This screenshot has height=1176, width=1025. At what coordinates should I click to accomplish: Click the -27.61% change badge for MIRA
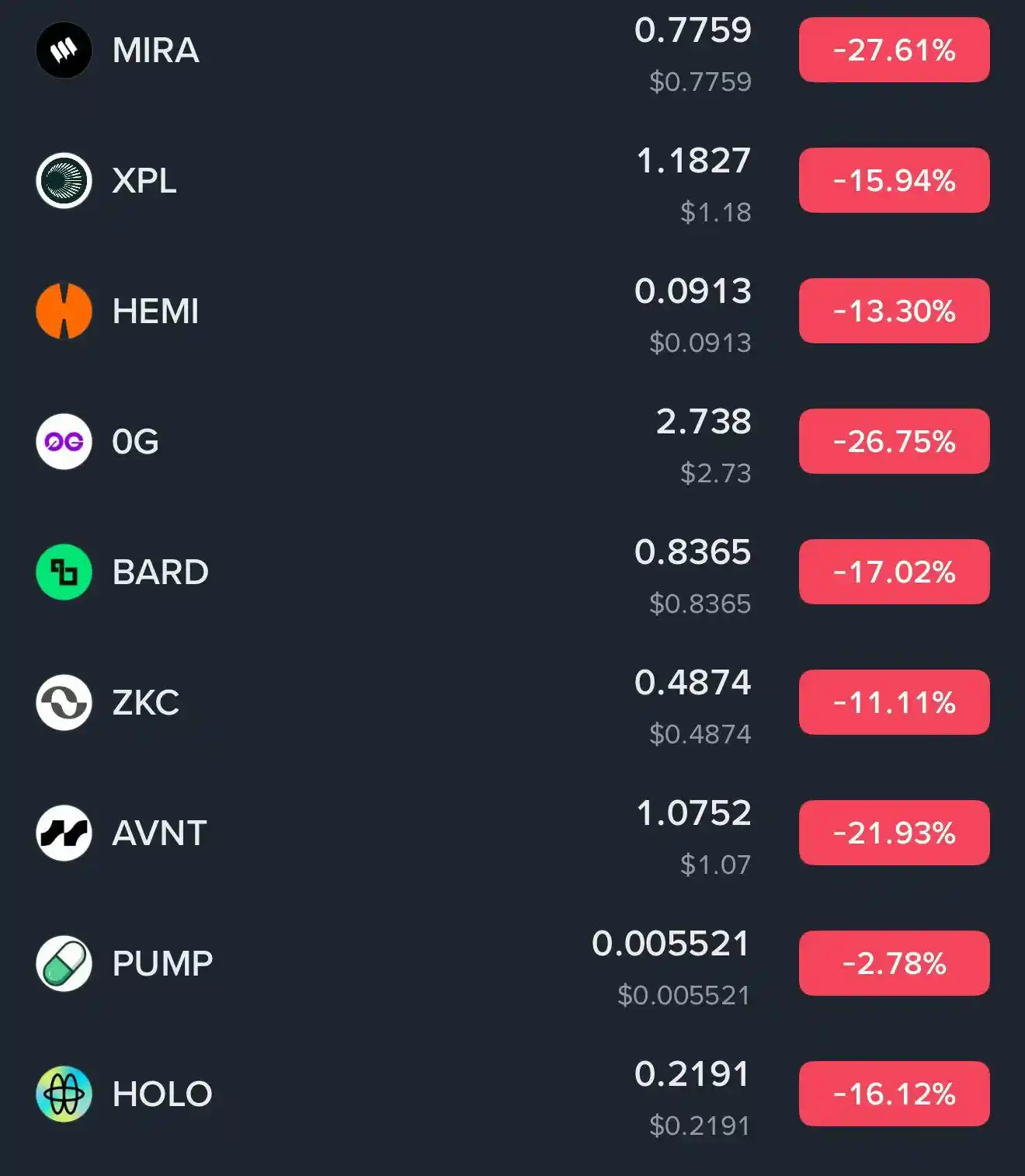pos(894,50)
